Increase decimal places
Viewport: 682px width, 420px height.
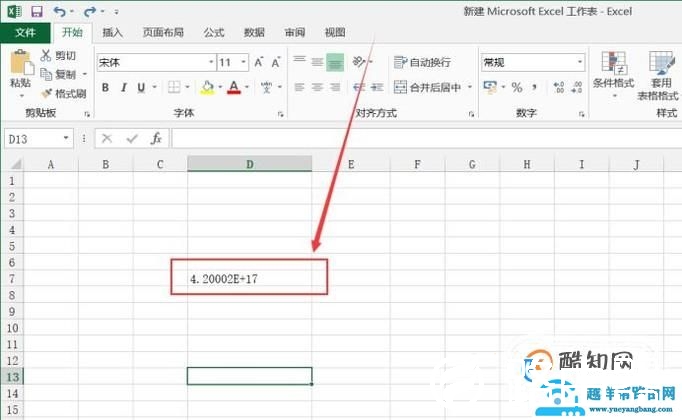click(x=559, y=87)
